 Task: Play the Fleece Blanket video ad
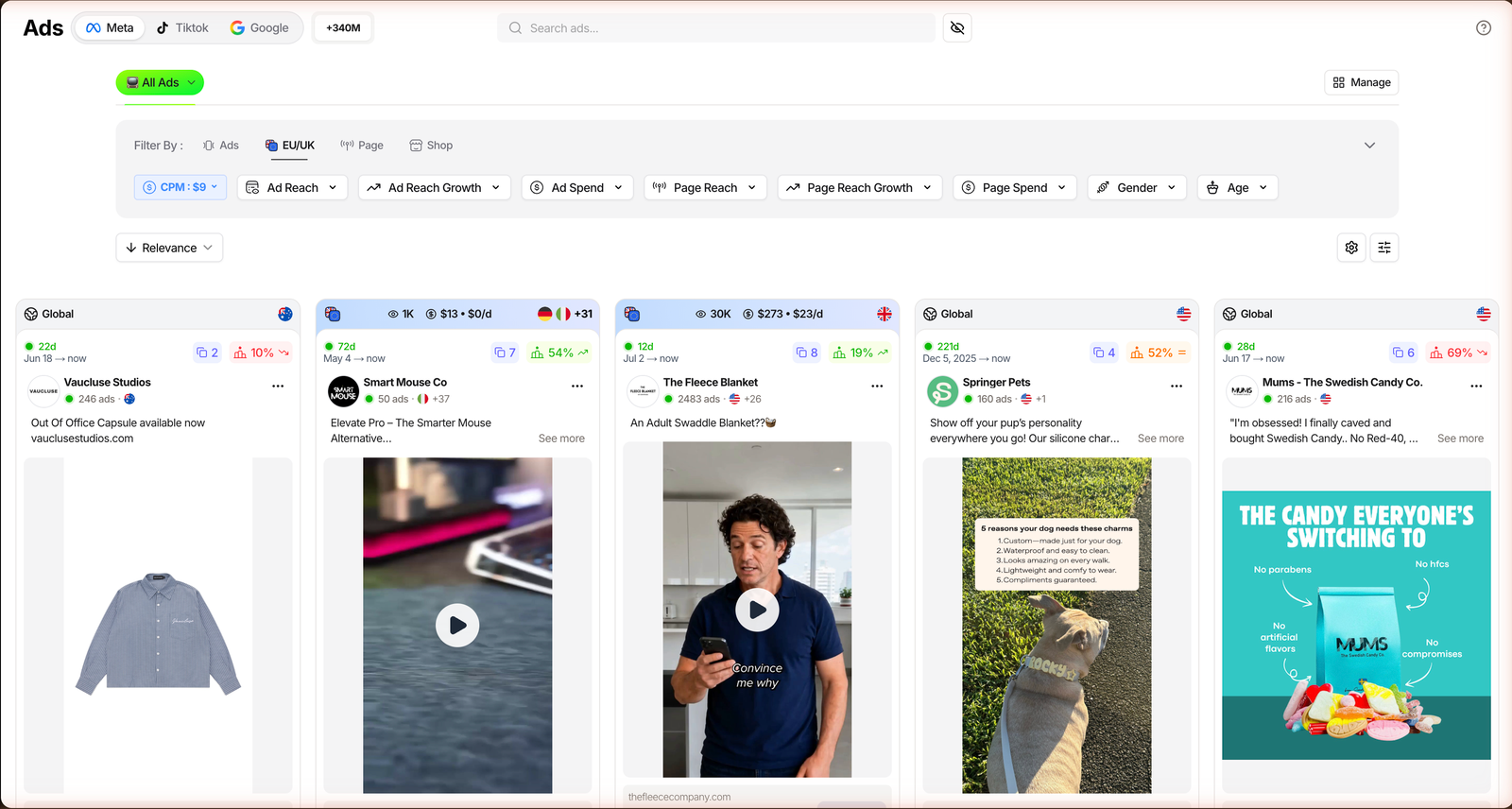point(757,610)
